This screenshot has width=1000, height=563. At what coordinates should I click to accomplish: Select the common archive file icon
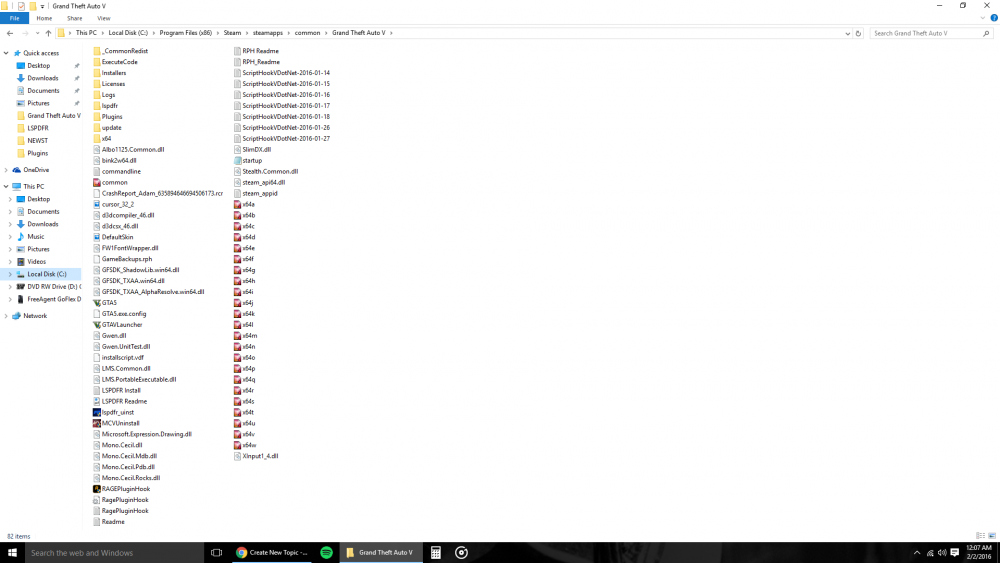[97, 182]
